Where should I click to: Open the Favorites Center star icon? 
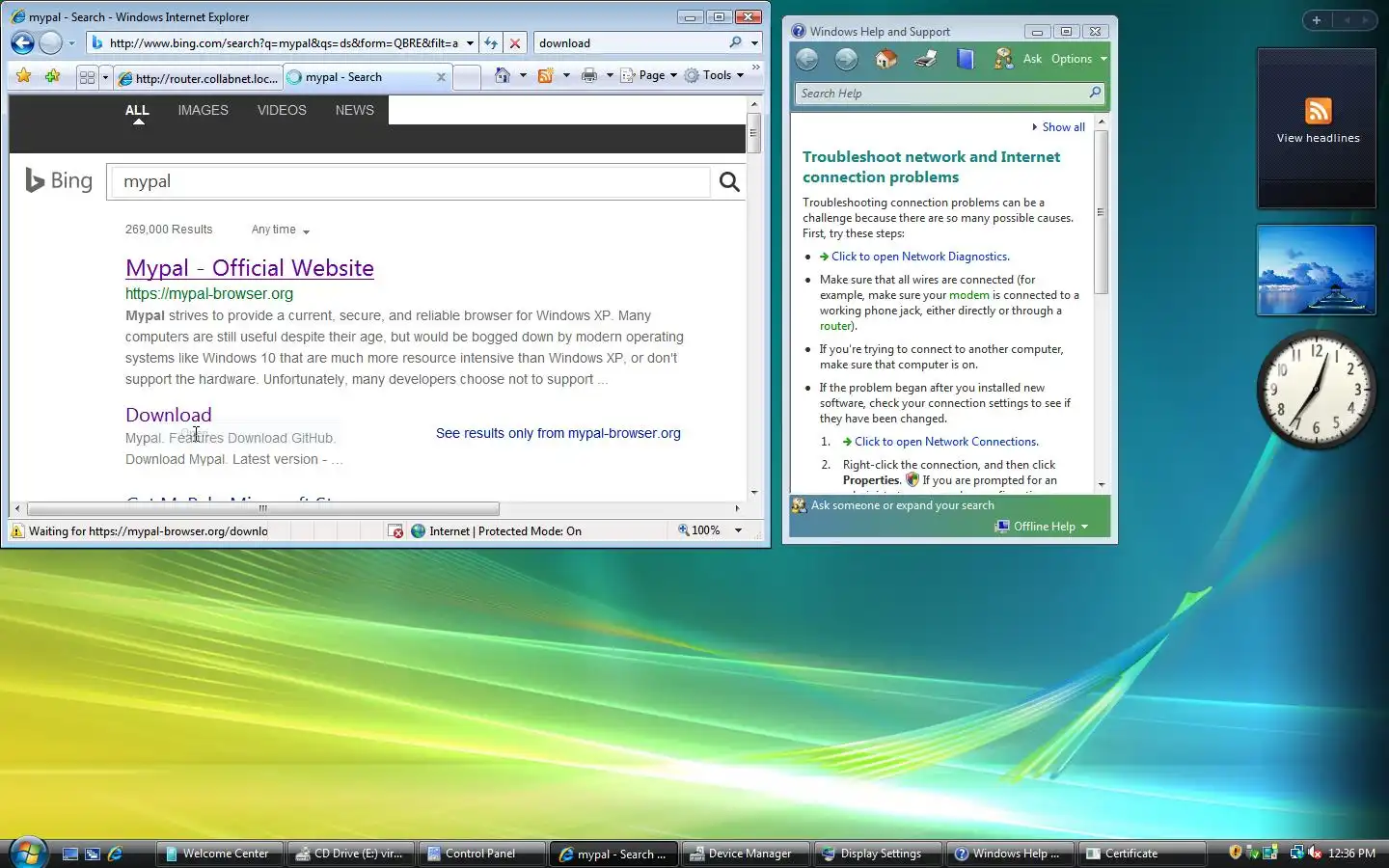pos(24,75)
